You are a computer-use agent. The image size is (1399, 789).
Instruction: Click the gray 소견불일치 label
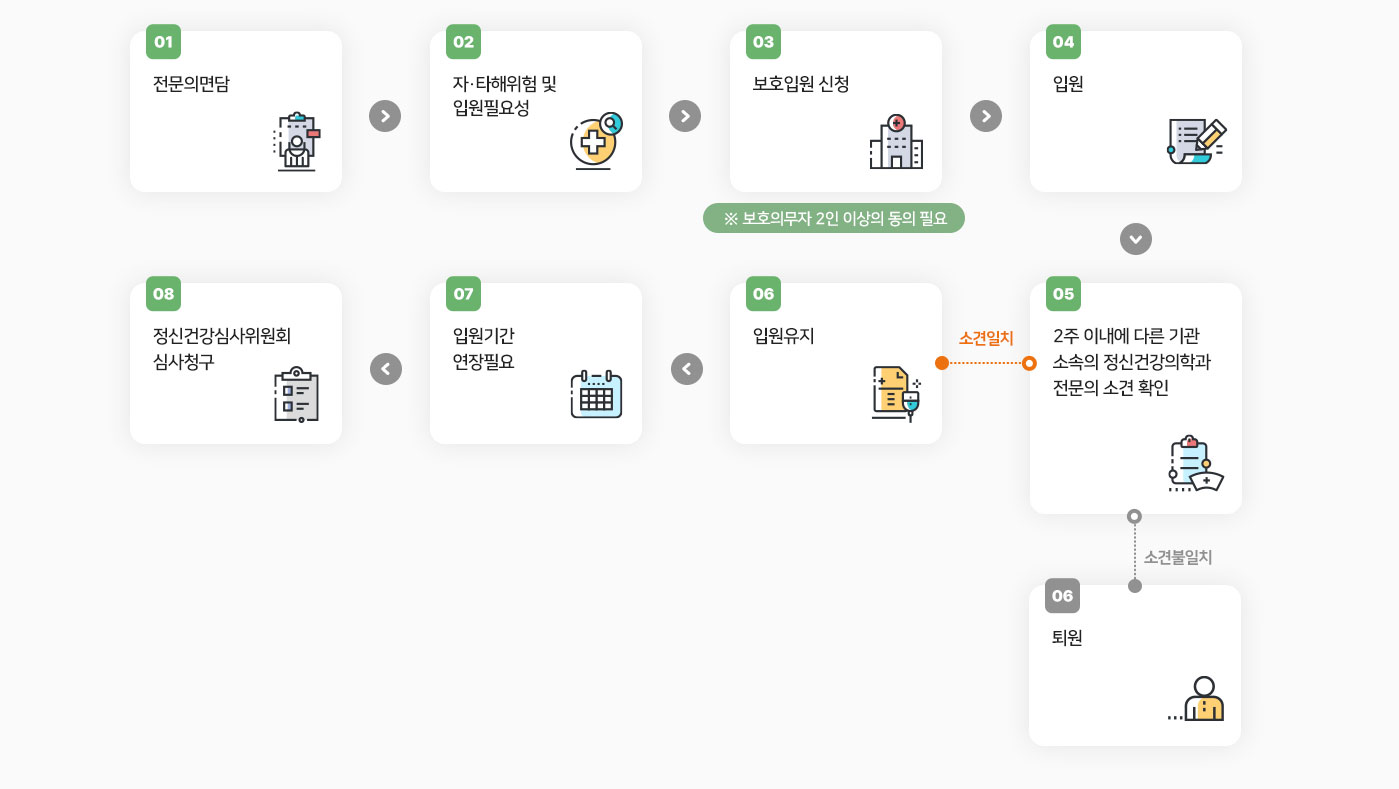1178,558
